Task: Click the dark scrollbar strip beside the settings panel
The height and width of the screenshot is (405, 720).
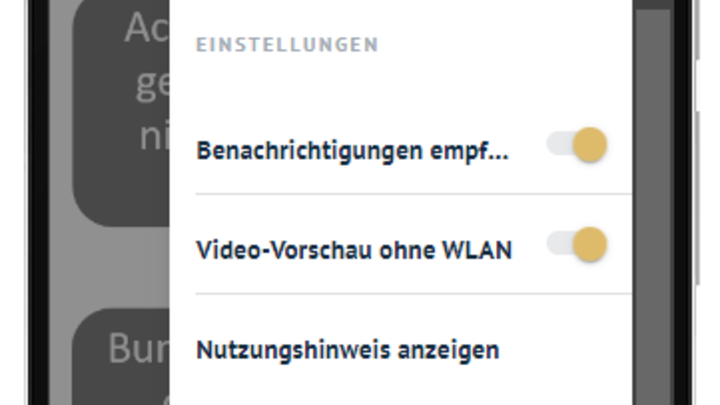Action: [x=652, y=207]
